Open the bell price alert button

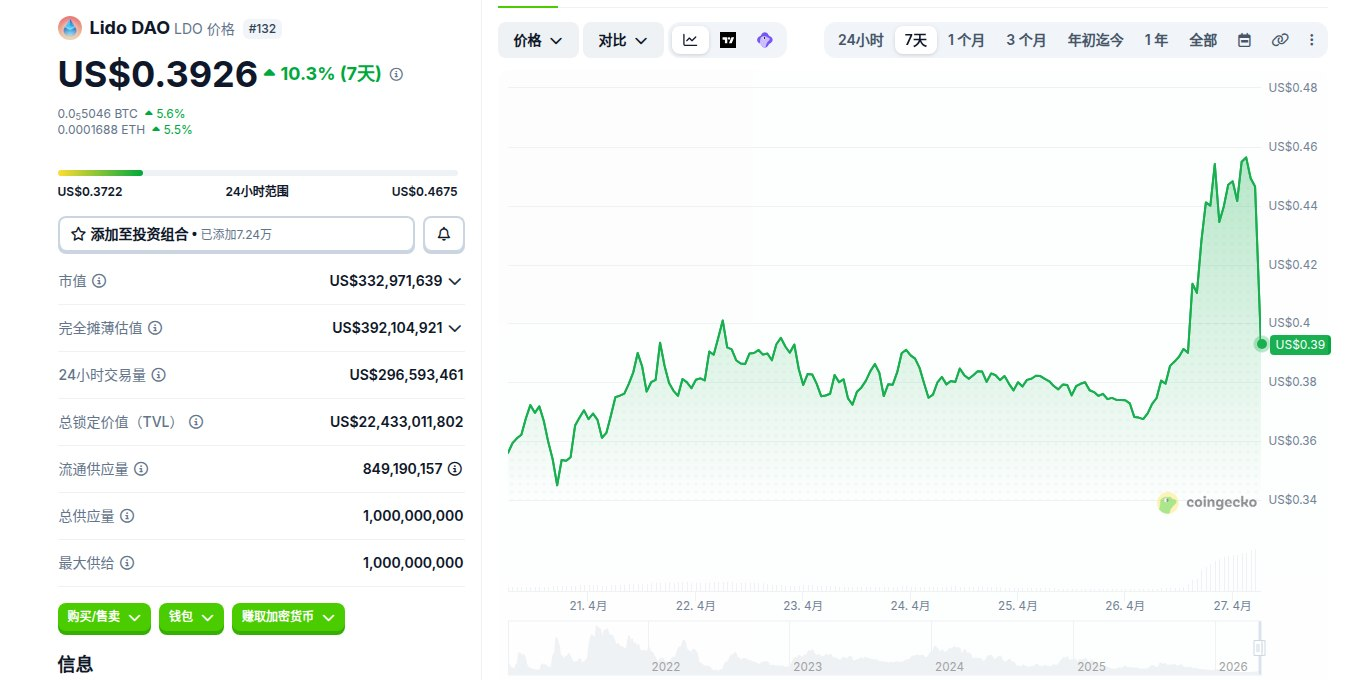pos(444,234)
